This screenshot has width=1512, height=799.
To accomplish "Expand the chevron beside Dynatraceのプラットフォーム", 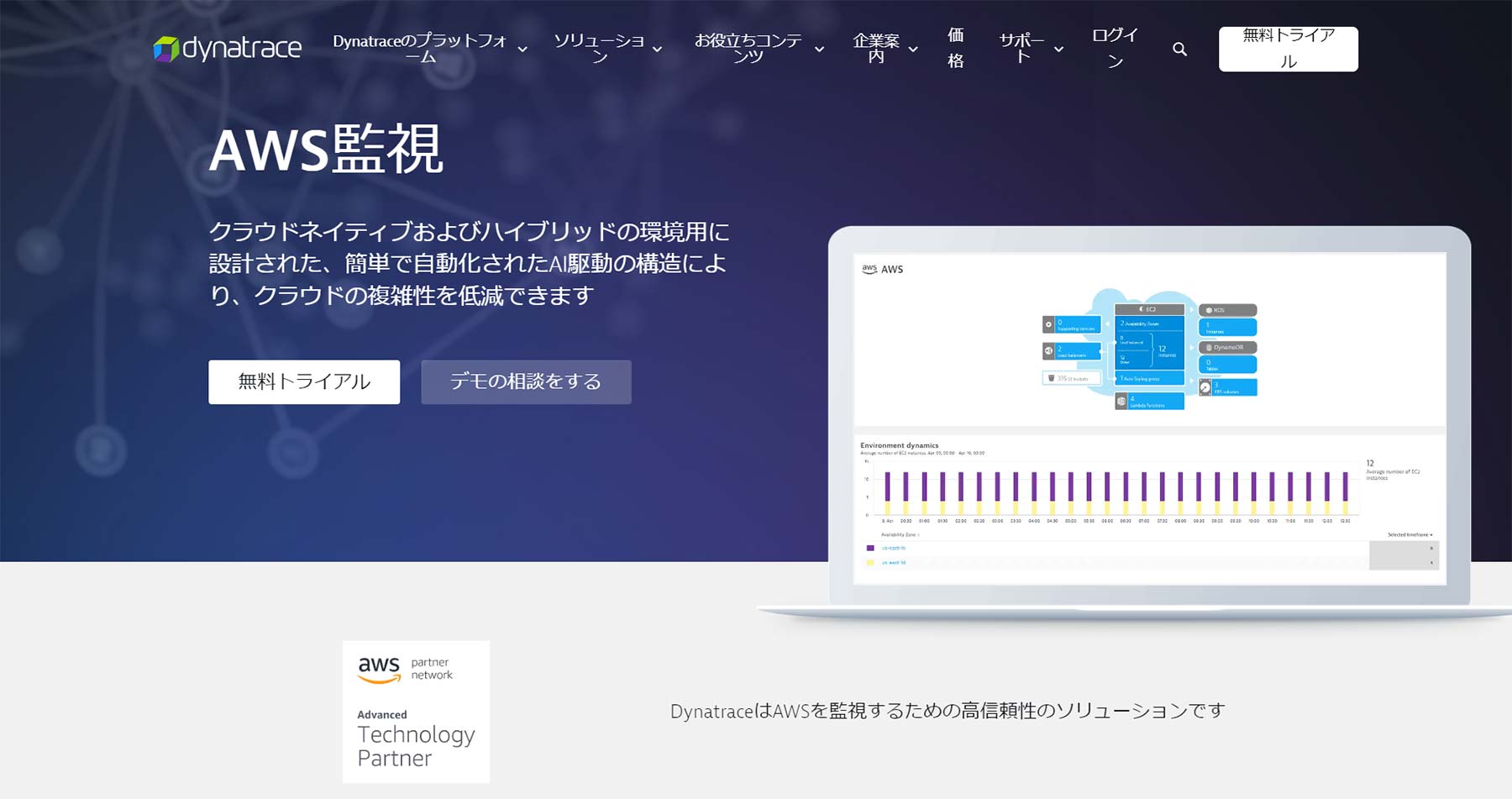I will [x=522, y=50].
